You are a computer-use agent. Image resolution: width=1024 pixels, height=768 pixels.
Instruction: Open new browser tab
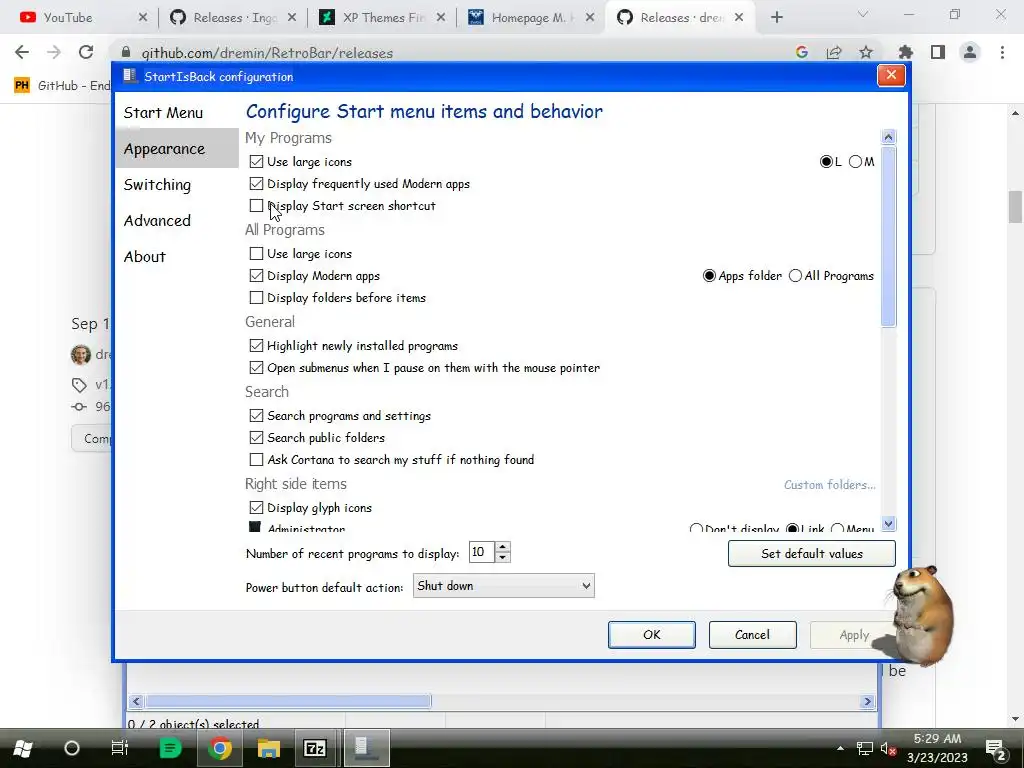click(776, 18)
